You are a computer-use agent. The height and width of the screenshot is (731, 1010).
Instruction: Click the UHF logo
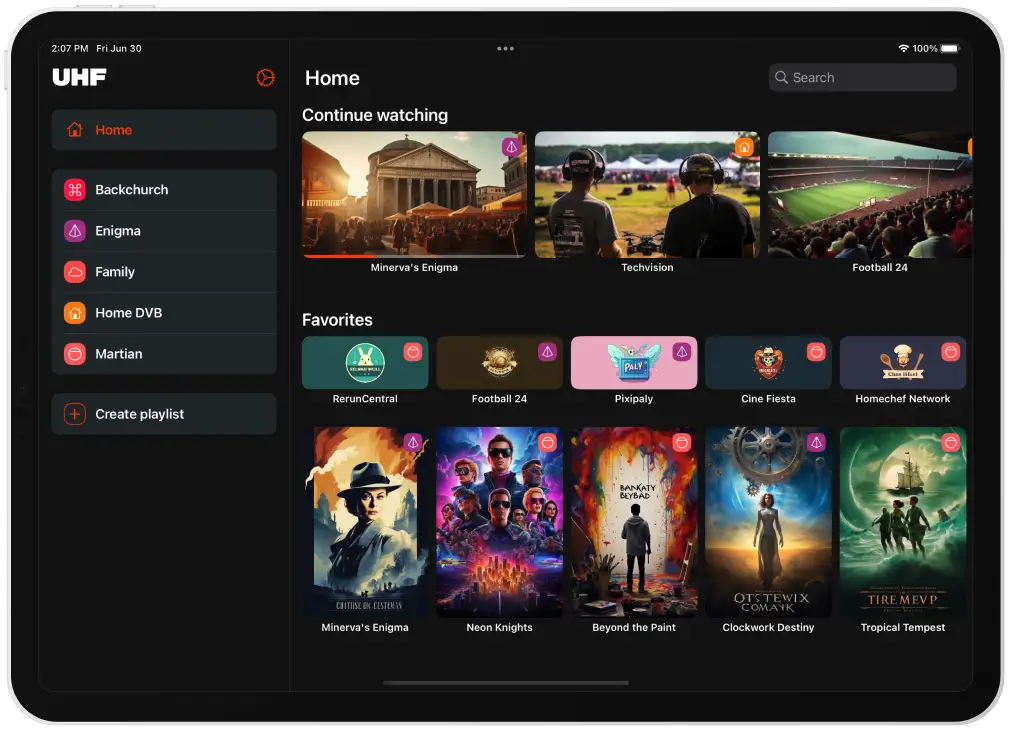[79, 76]
